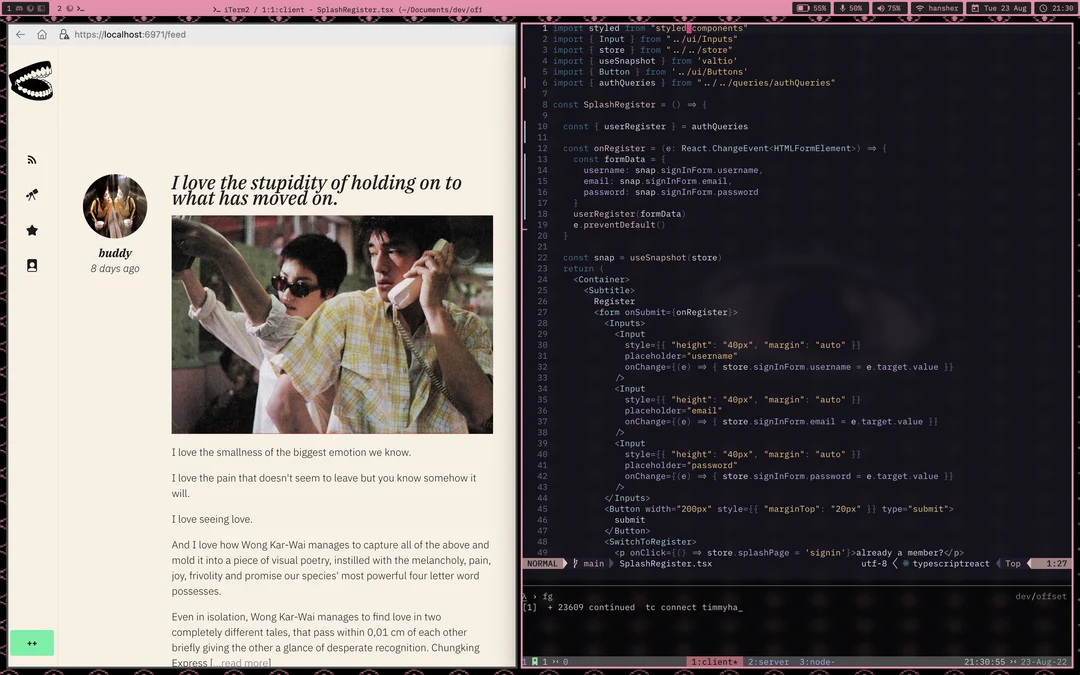Place cursor on useSnapshot(store) line
The width and height of the screenshot is (1080, 675).
[642, 258]
